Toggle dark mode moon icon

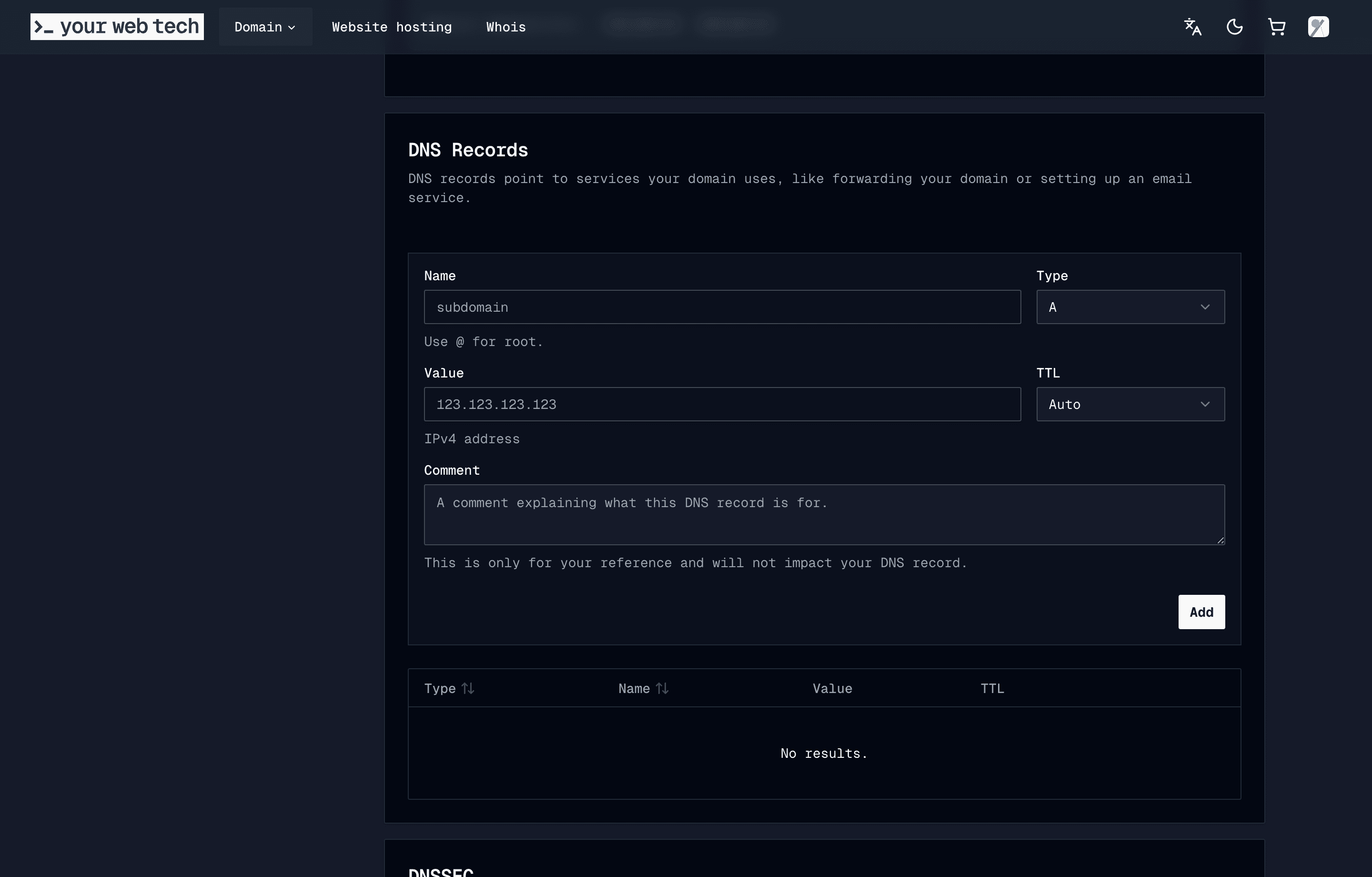click(1235, 27)
